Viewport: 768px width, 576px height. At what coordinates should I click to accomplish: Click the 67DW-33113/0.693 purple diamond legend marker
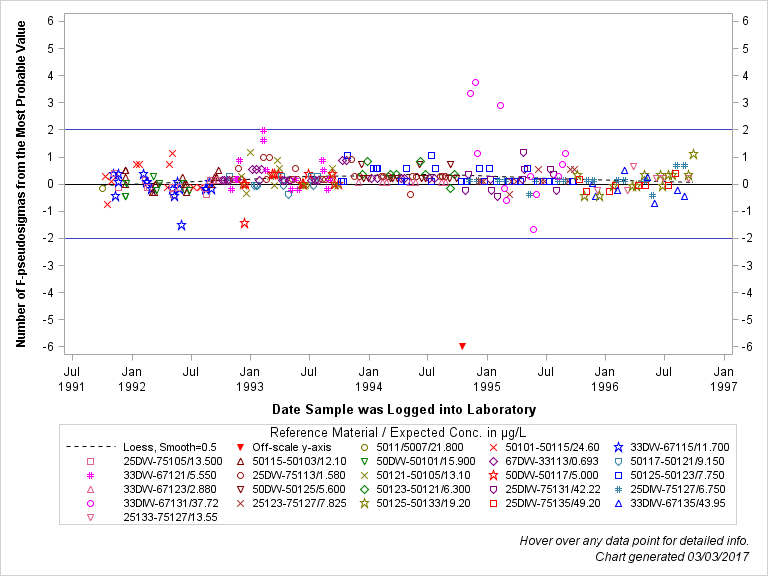click(x=494, y=461)
